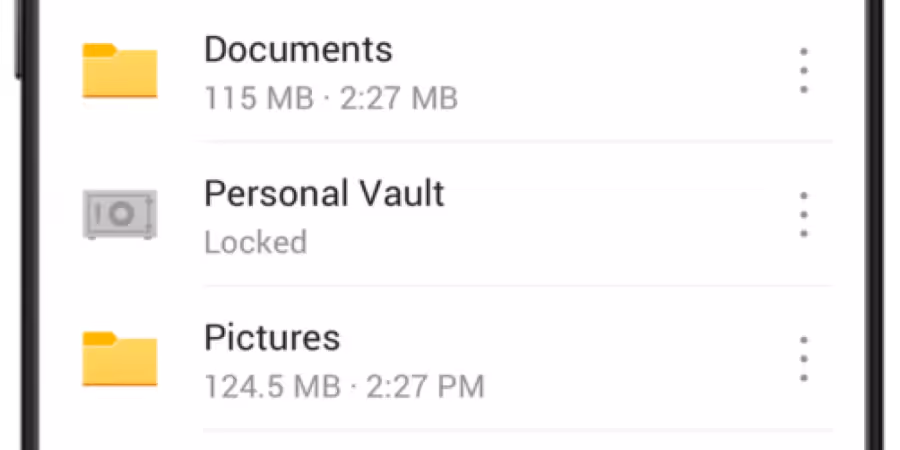
Task: Open the Documents folder icon
Action: pos(120,71)
